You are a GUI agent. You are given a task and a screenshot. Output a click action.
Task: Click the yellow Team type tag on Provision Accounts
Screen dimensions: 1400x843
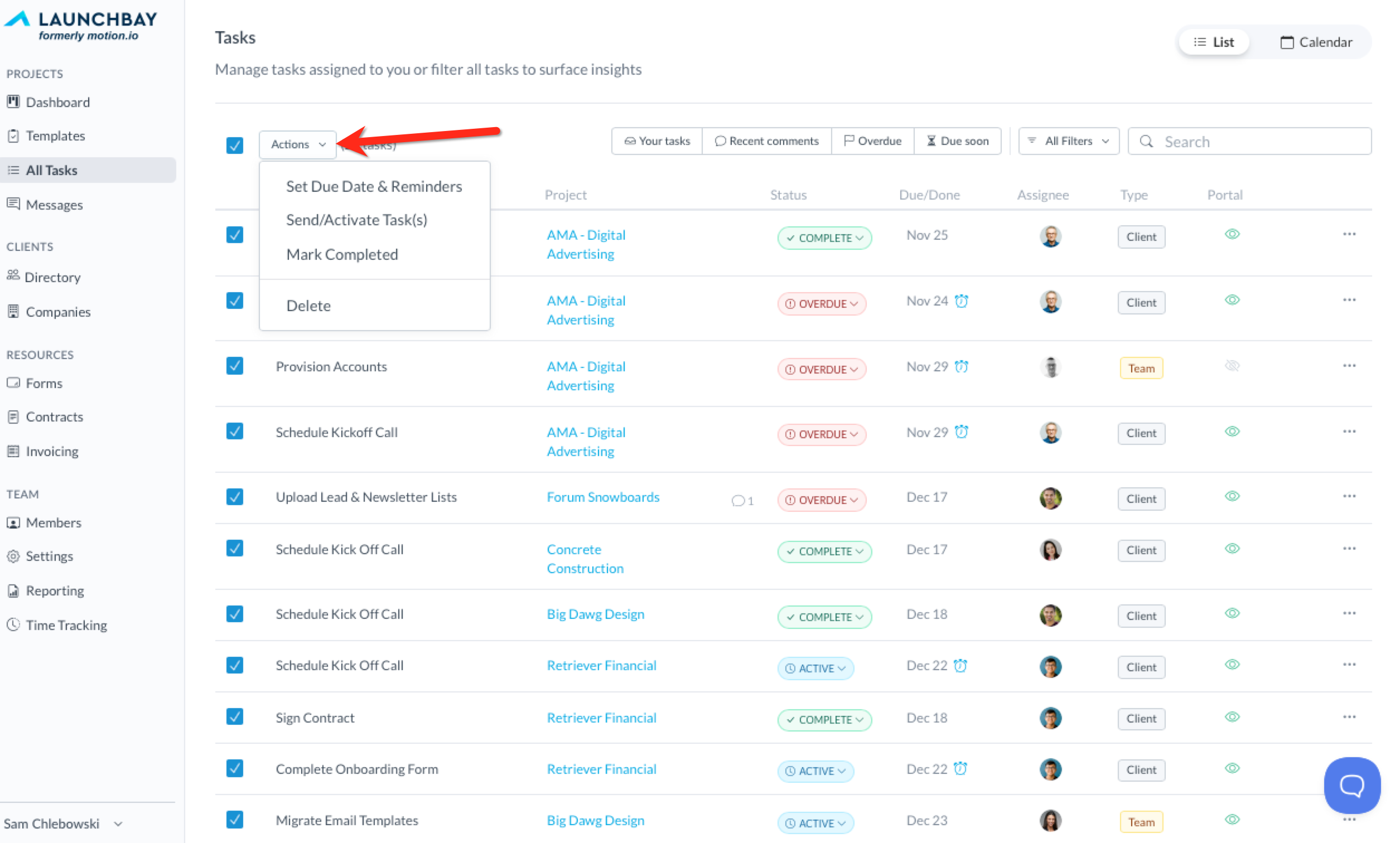coord(1141,368)
